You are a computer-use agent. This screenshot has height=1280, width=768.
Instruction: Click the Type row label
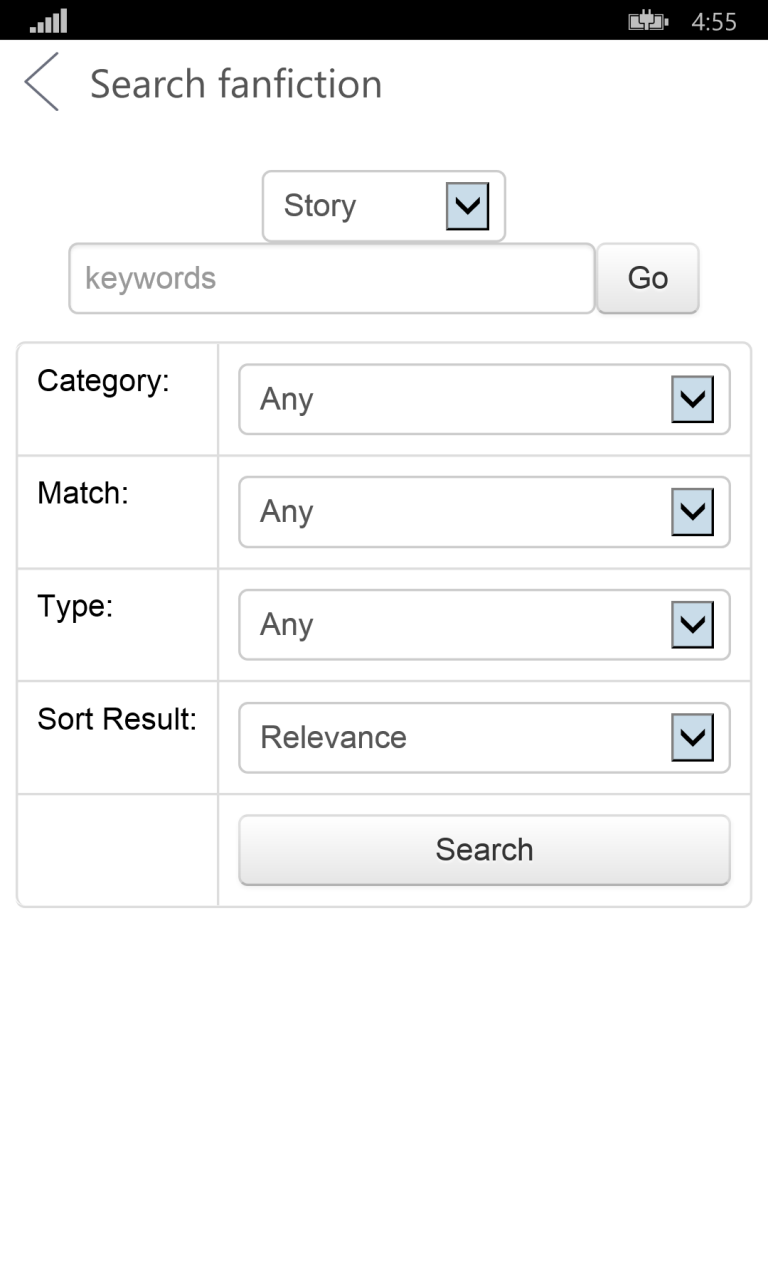coord(75,606)
